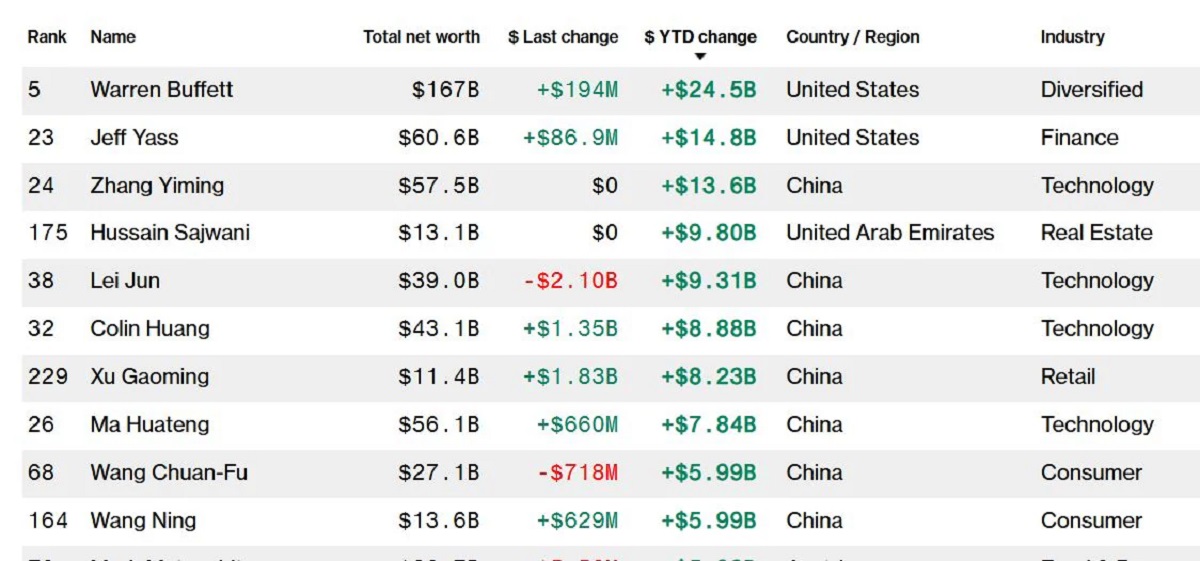Click the Name column header
Screen dimensions: 1200x561
(x=113, y=37)
